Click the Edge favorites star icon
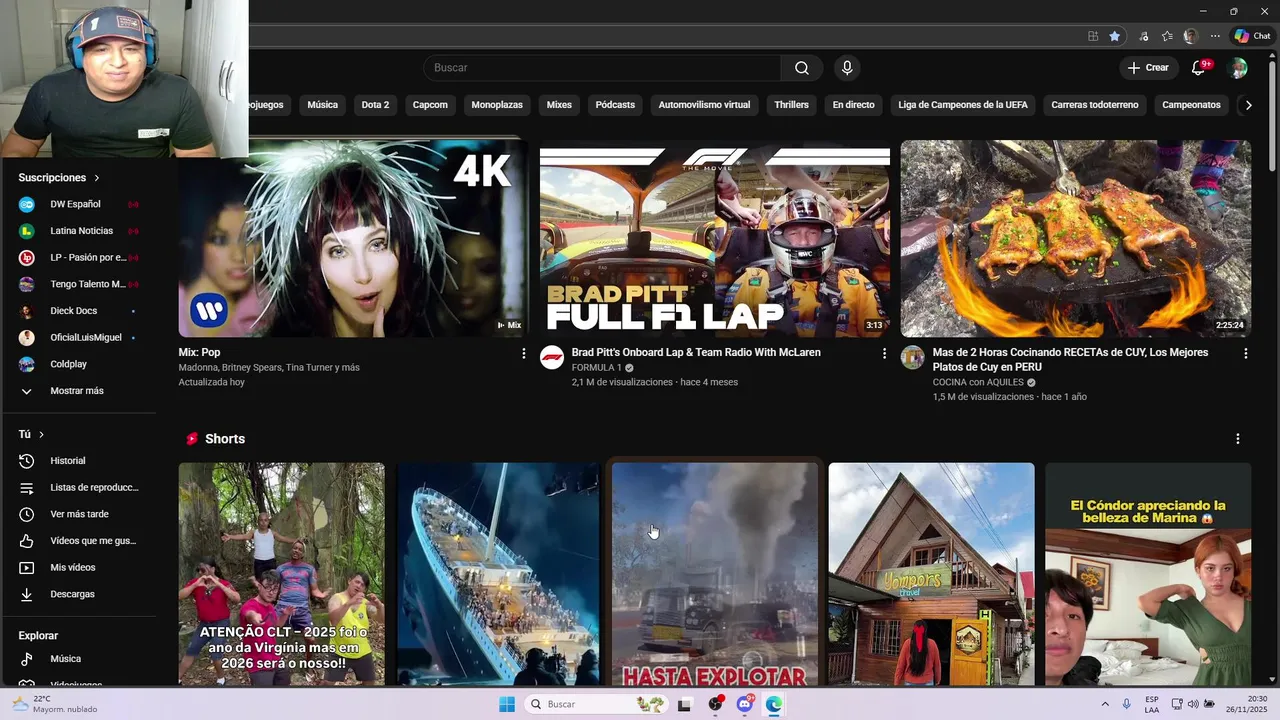 coord(1114,36)
